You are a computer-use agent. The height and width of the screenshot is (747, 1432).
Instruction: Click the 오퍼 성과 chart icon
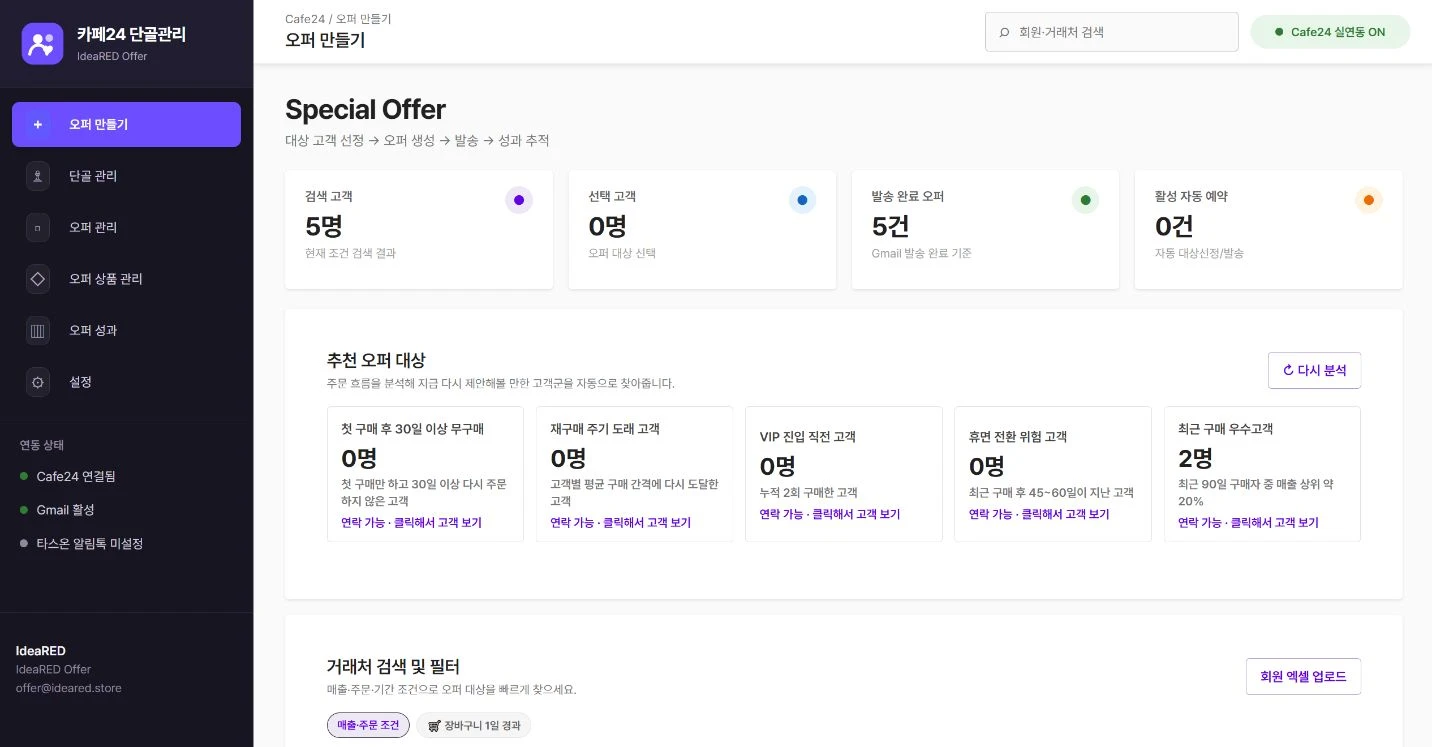38,331
